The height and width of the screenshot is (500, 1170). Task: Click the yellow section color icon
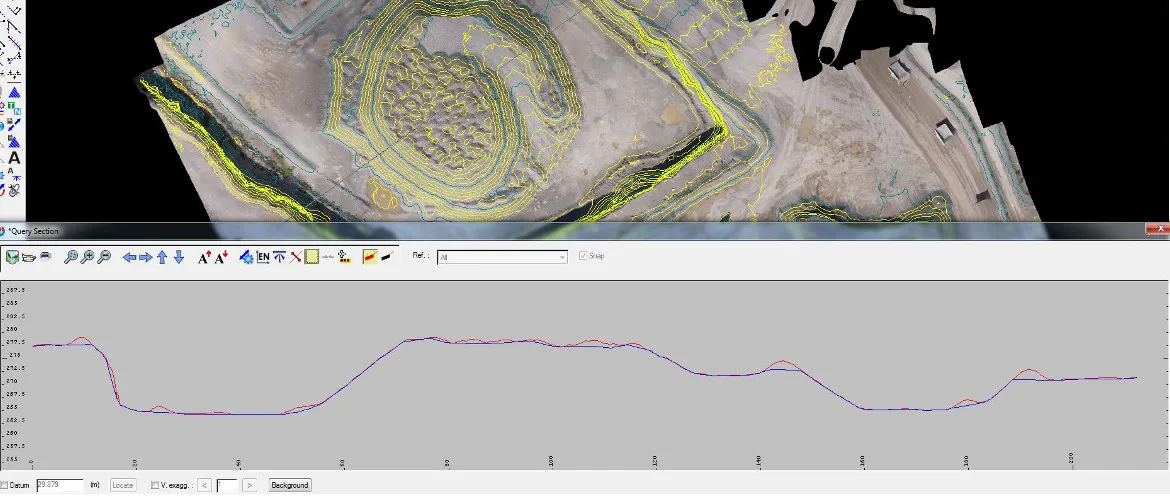pos(312,257)
